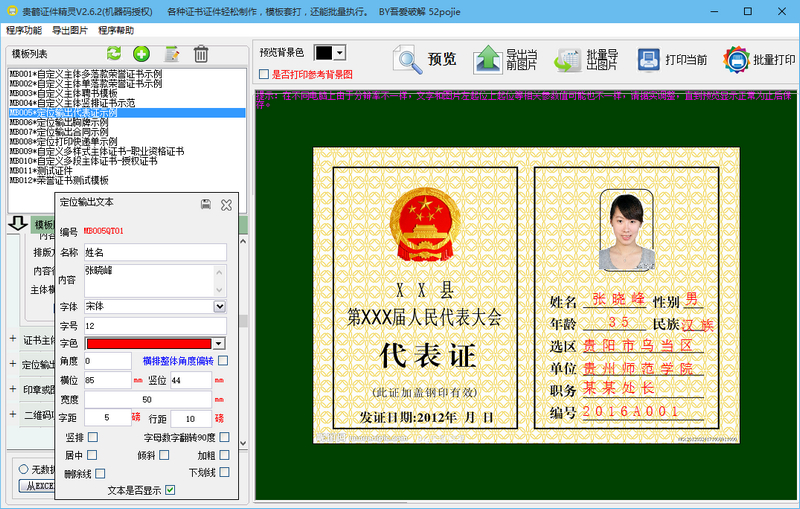Check the 居中 center checkbox
This screenshot has width=800, height=509.
94,455
